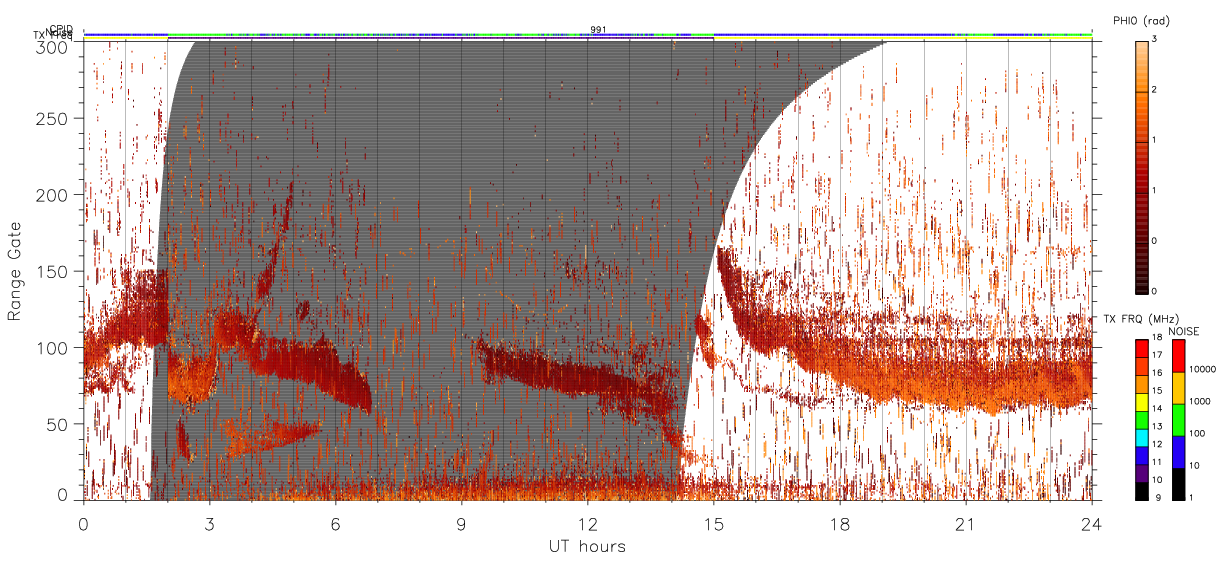Click the x-axis tick label '18'
Image resolution: width=1228 pixels, height=567 pixels.
839,523
